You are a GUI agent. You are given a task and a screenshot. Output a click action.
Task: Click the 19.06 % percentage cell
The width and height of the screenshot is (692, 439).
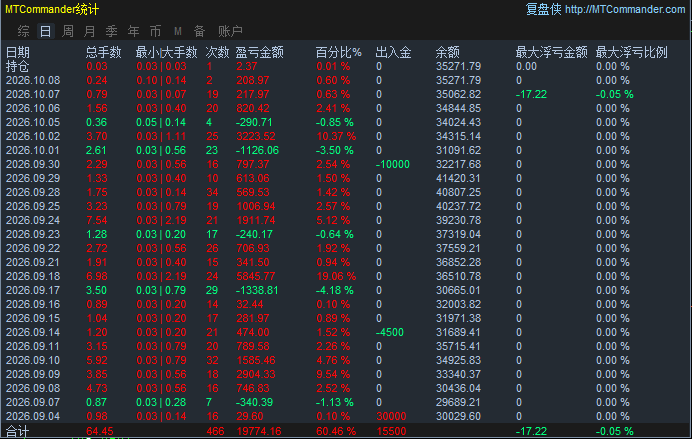[336, 276]
